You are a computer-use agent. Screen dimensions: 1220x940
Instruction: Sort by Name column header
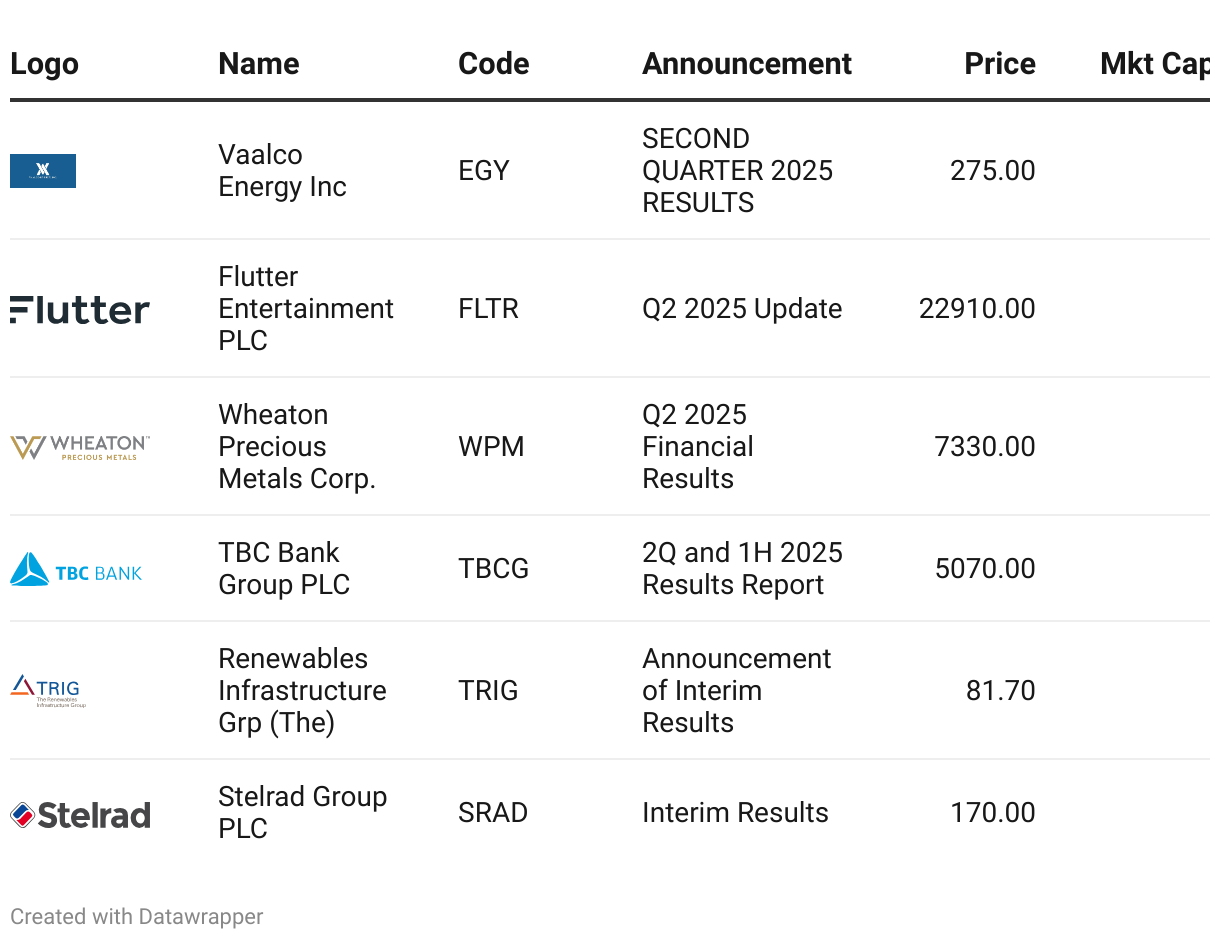[x=259, y=64]
